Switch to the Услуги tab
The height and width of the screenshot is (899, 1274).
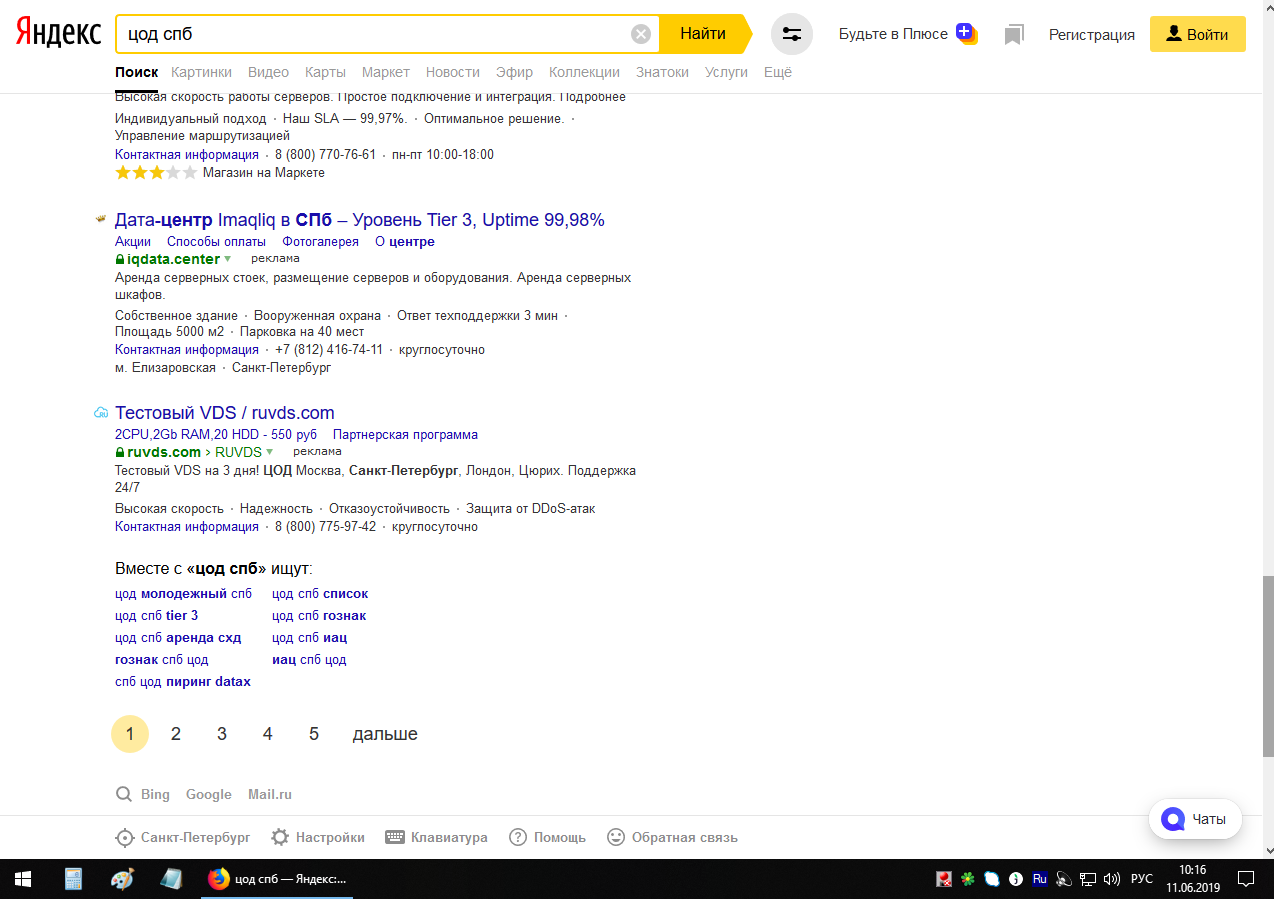pyautogui.click(x=726, y=72)
